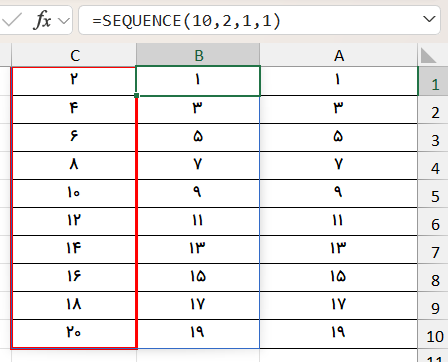Click cell A7 containing ۱۳

point(339,250)
